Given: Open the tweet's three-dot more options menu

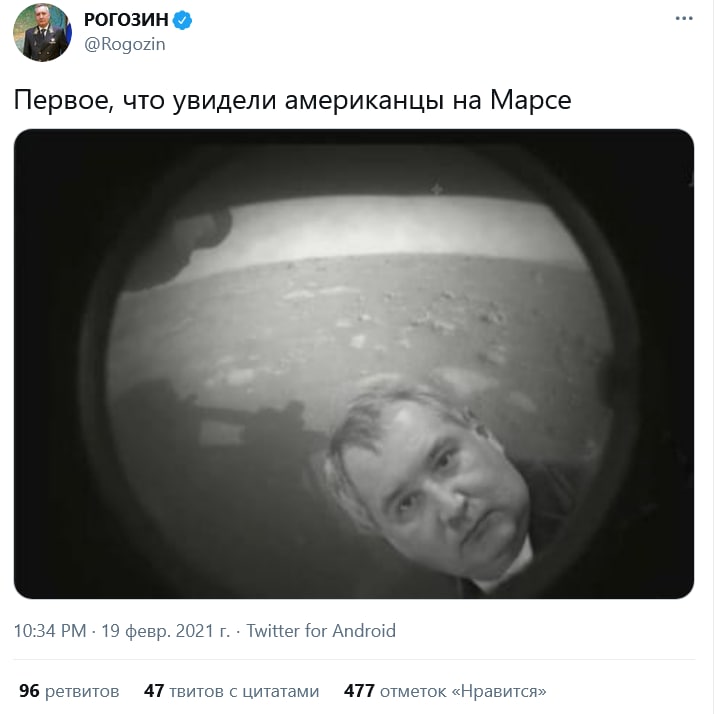Looking at the screenshot, I should point(684,18).
